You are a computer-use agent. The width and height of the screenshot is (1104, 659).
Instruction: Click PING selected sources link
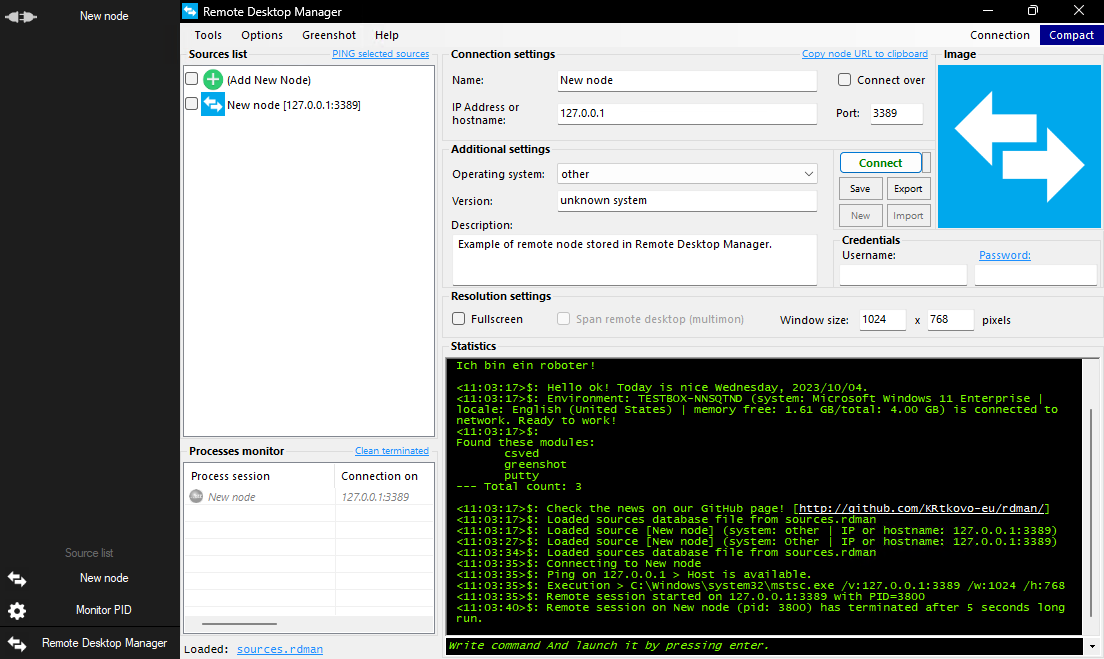point(380,54)
